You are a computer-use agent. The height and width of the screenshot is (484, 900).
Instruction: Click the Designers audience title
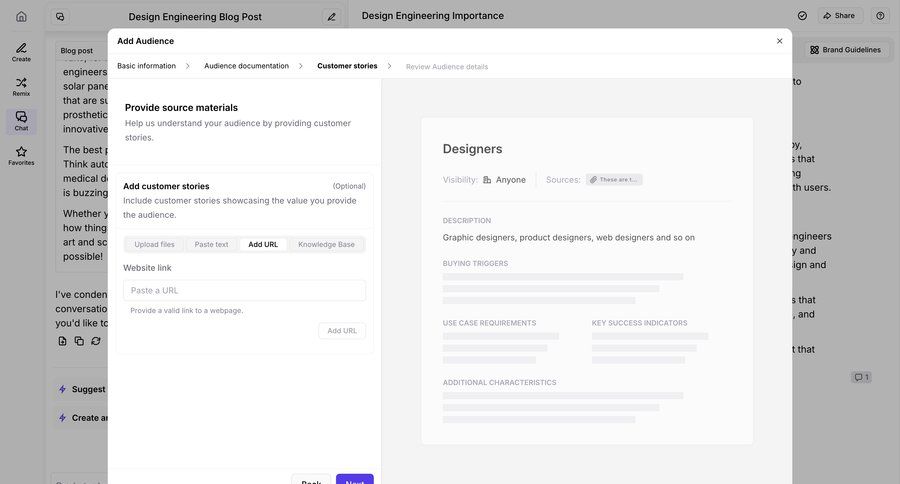coord(472,149)
